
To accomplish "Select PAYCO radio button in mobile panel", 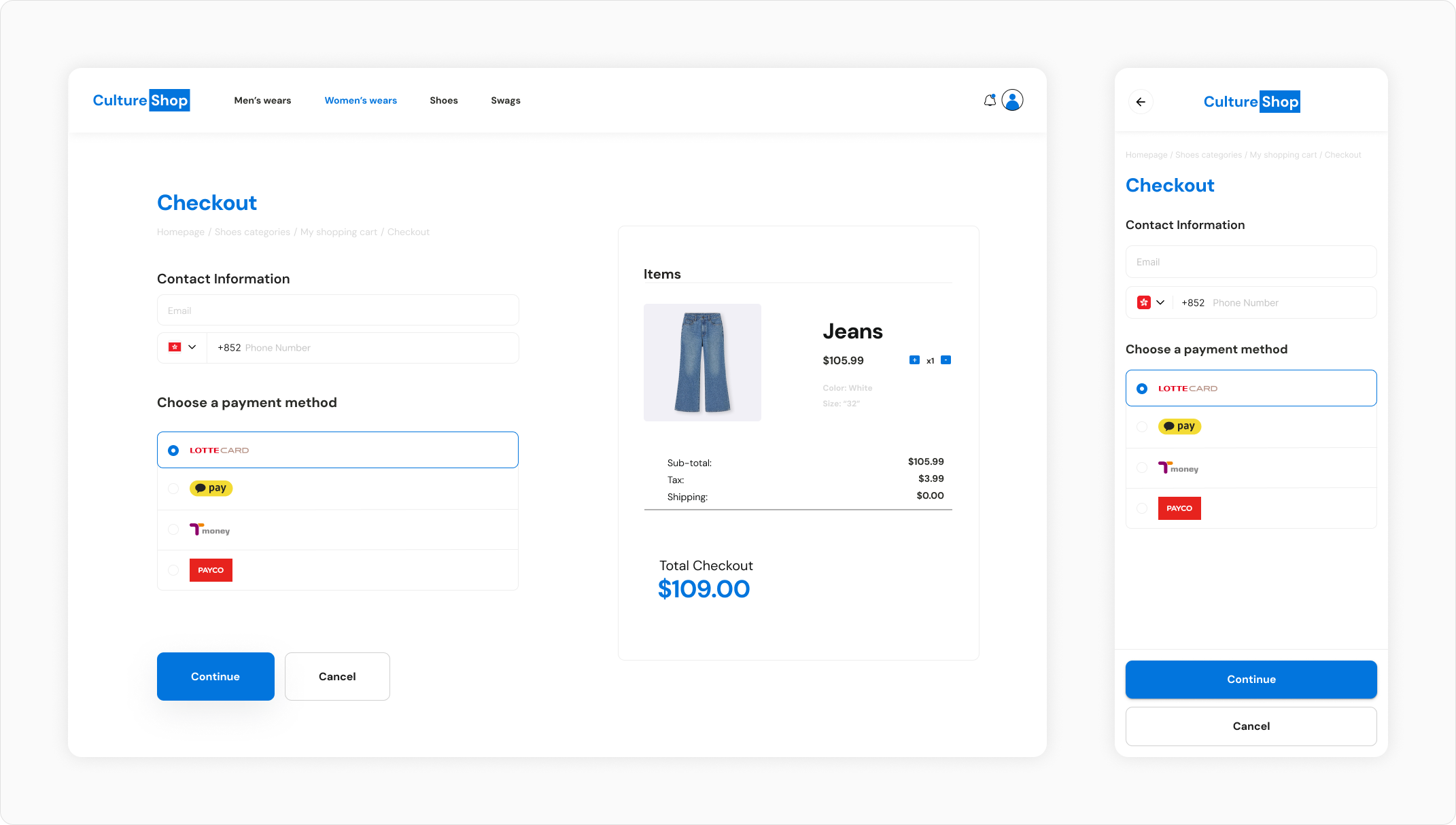I will pyautogui.click(x=1142, y=508).
